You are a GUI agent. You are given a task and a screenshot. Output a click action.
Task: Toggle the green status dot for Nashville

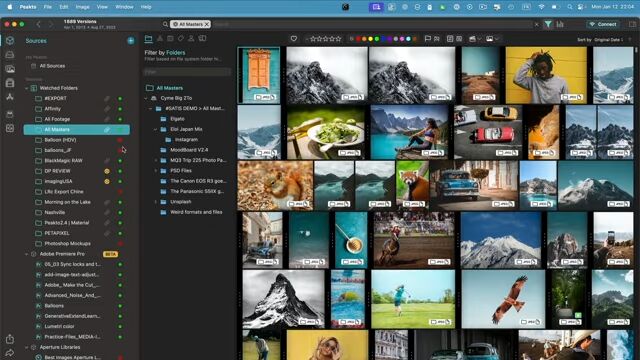click(120, 213)
